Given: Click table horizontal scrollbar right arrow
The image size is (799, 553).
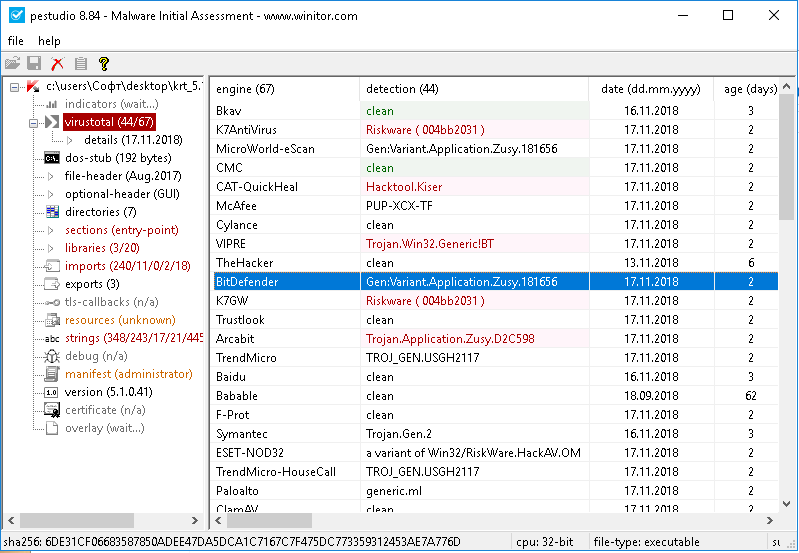Looking at the screenshot, I should [769, 520].
